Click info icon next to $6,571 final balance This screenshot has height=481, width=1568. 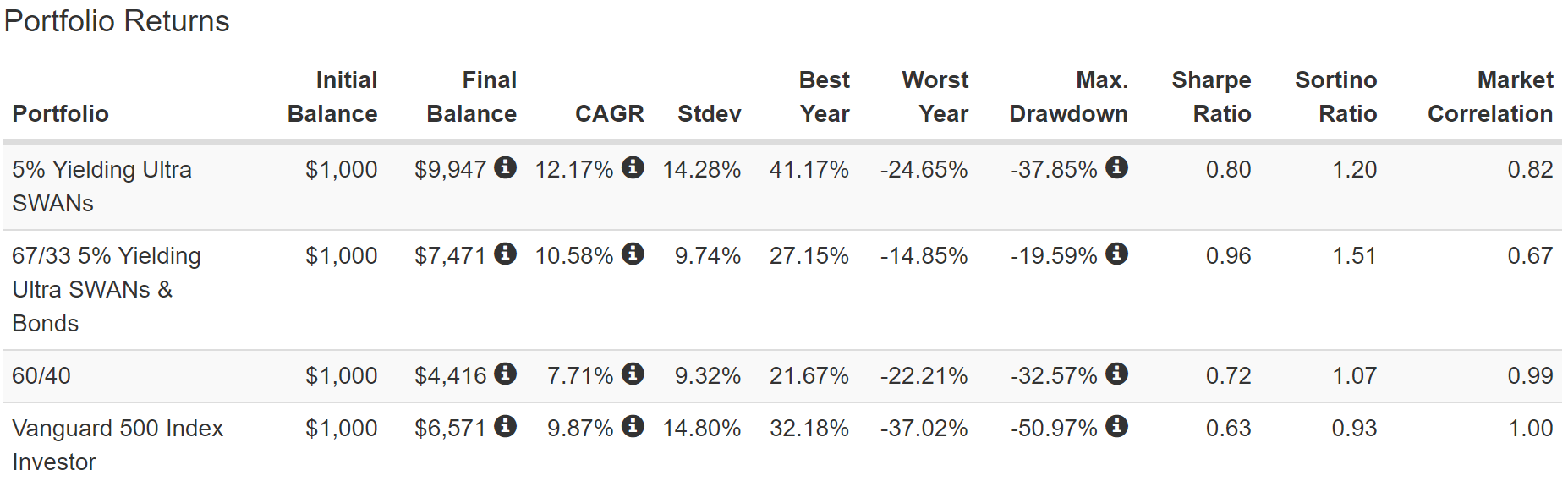click(505, 426)
